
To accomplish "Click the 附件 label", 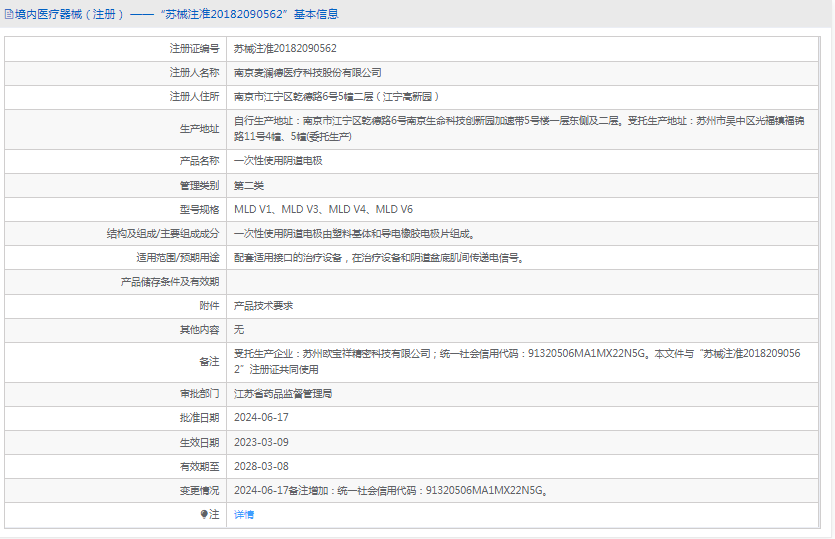I will pos(209,306).
